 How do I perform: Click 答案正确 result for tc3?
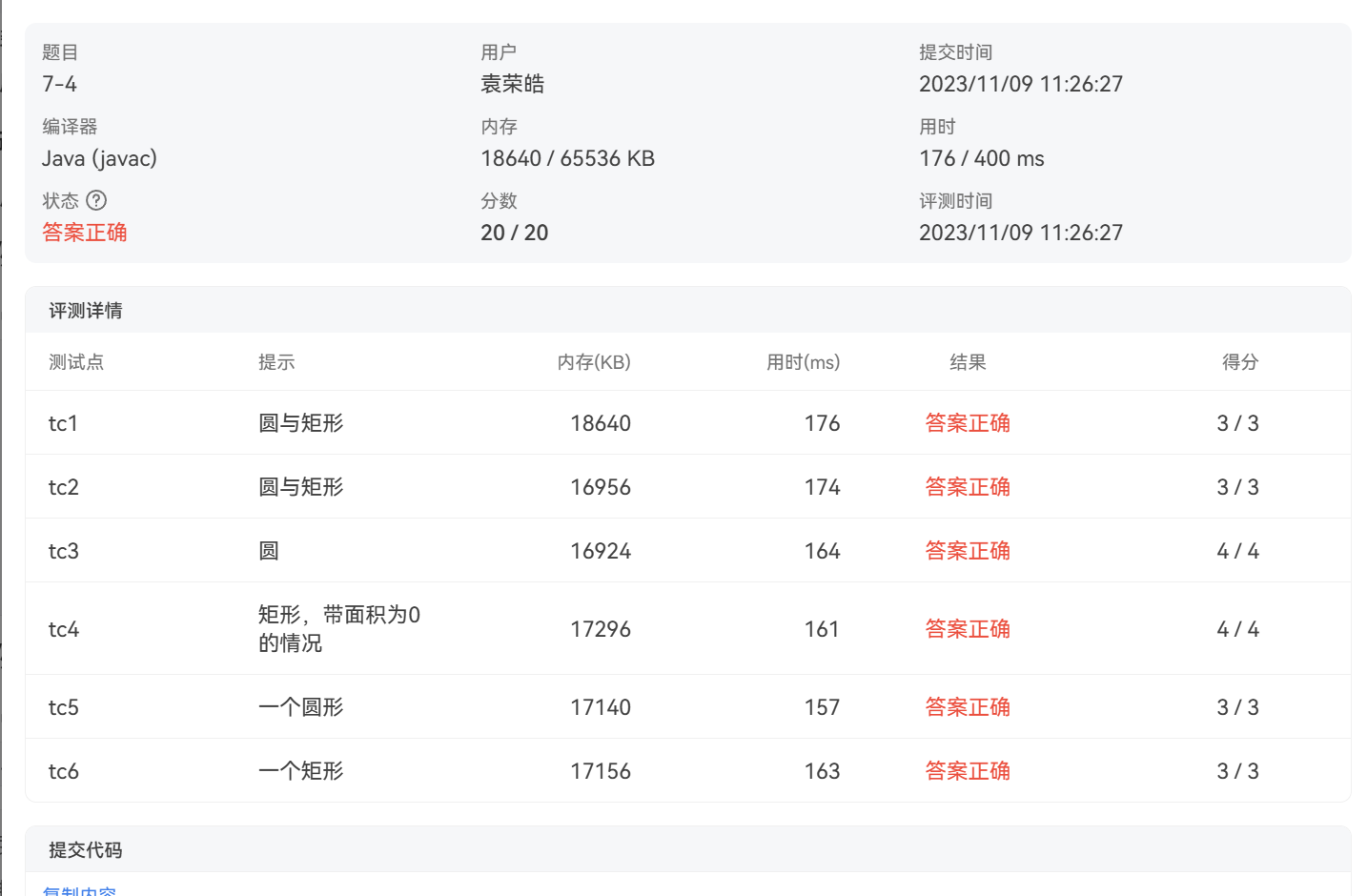968,551
